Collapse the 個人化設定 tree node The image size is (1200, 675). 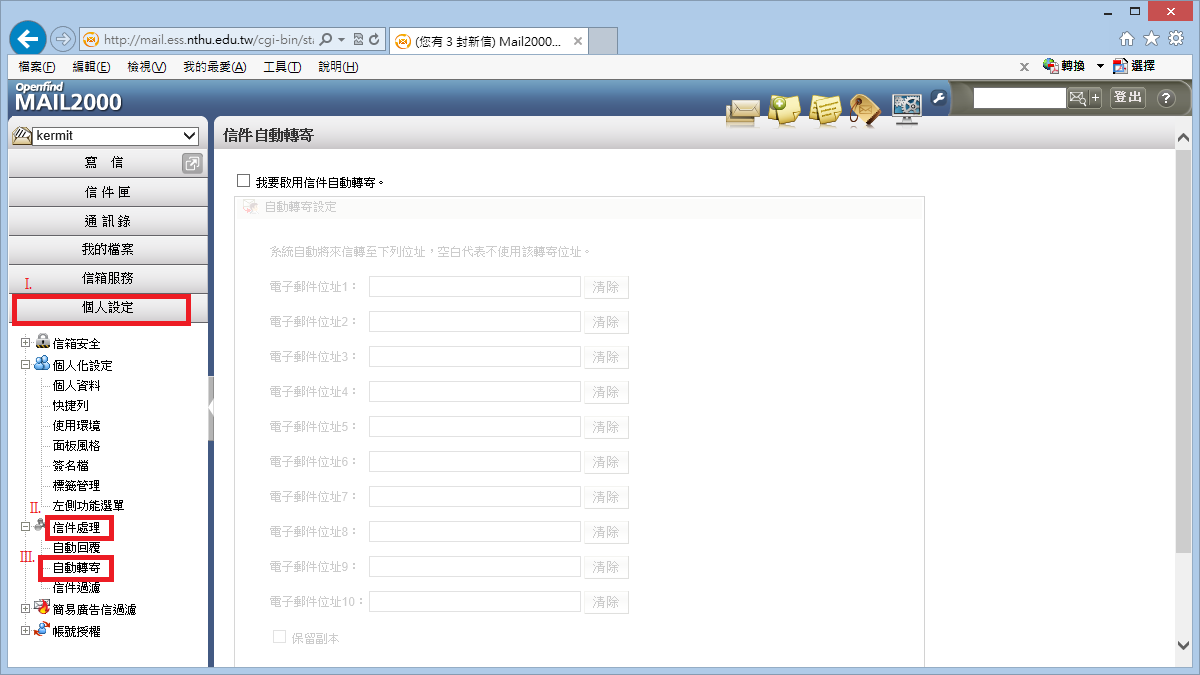[26, 365]
